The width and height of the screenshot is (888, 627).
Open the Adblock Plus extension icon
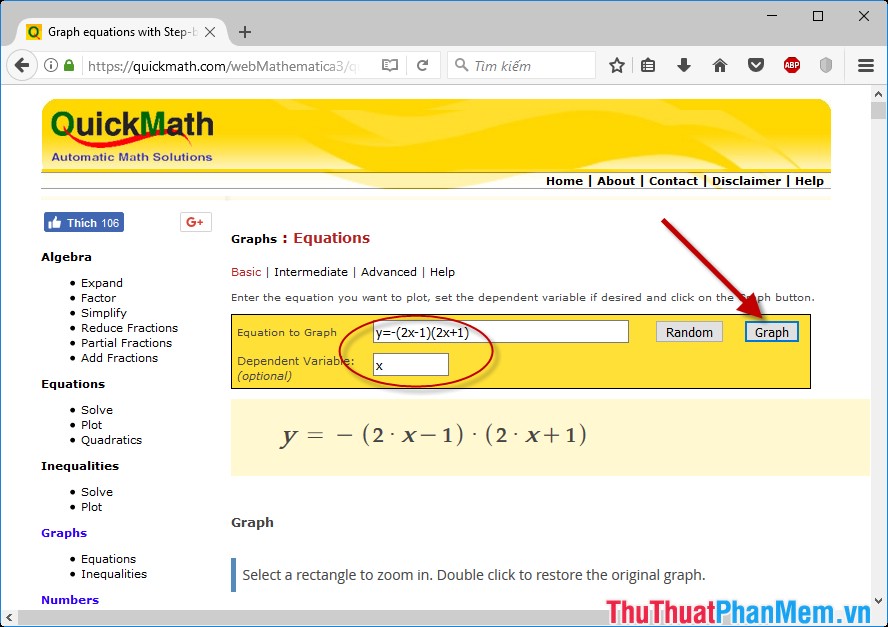click(x=791, y=64)
